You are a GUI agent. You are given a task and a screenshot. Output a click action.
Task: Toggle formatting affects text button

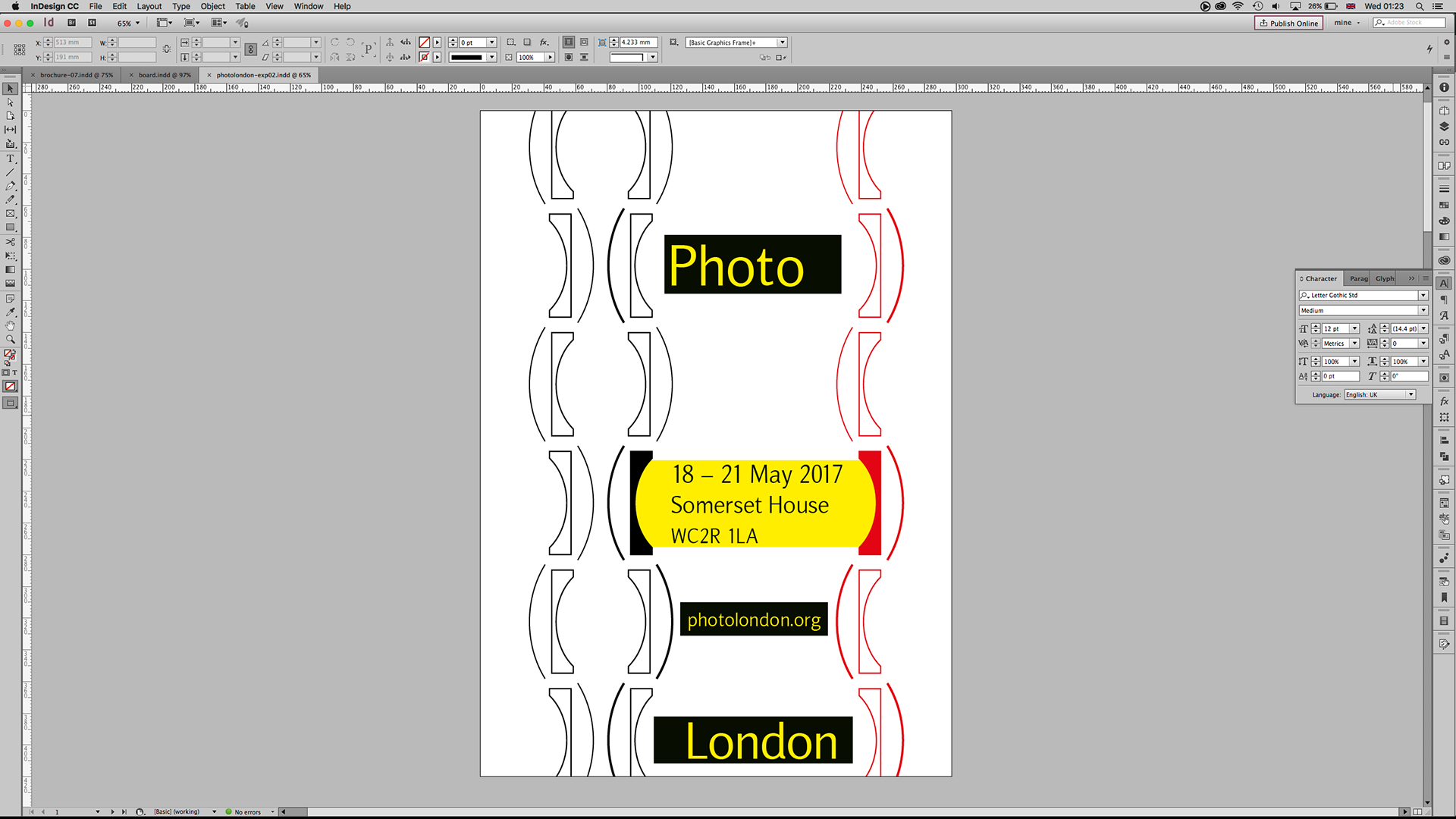coord(14,372)
